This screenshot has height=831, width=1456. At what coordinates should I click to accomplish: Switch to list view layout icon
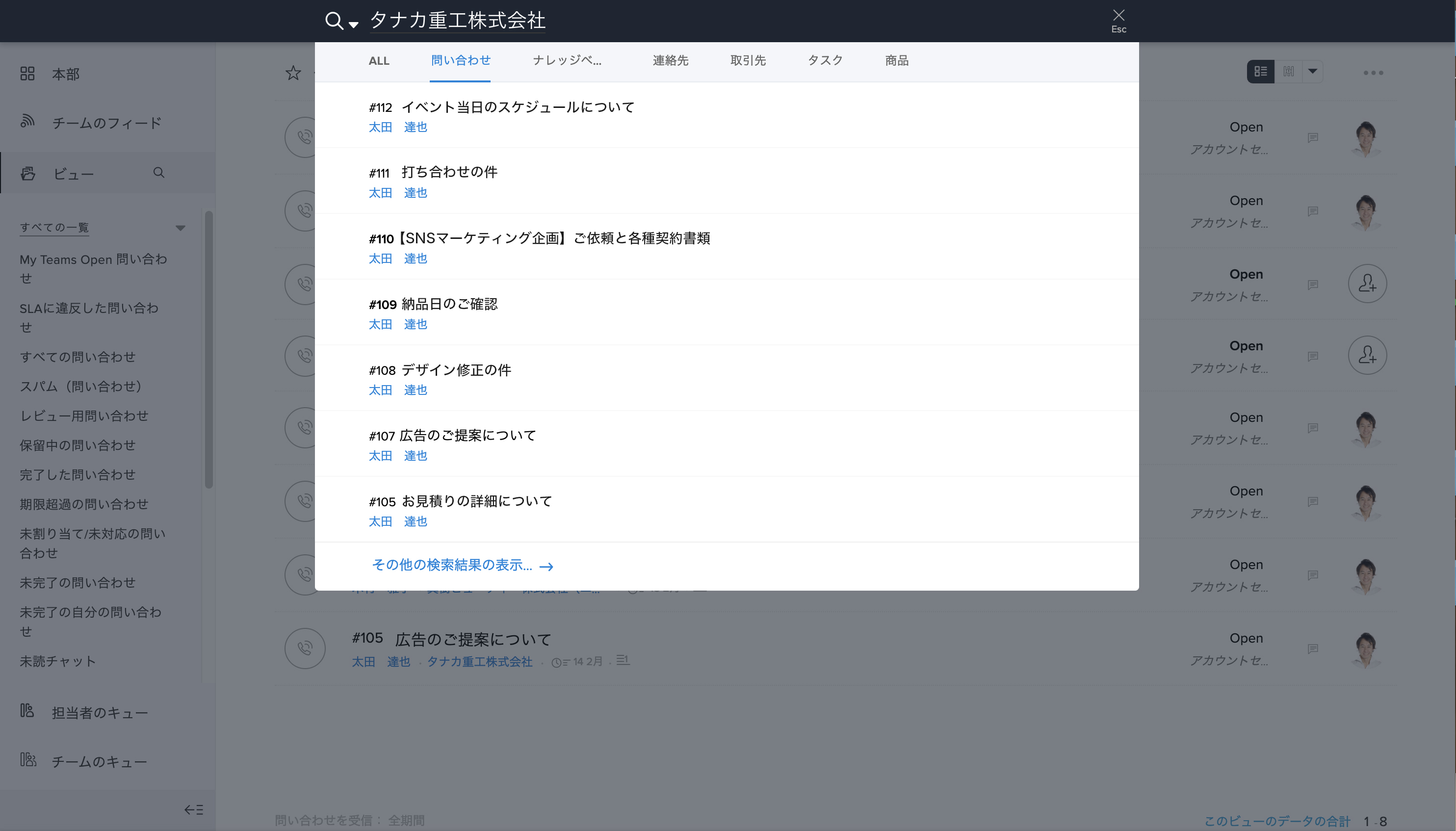click(1260, 71)
